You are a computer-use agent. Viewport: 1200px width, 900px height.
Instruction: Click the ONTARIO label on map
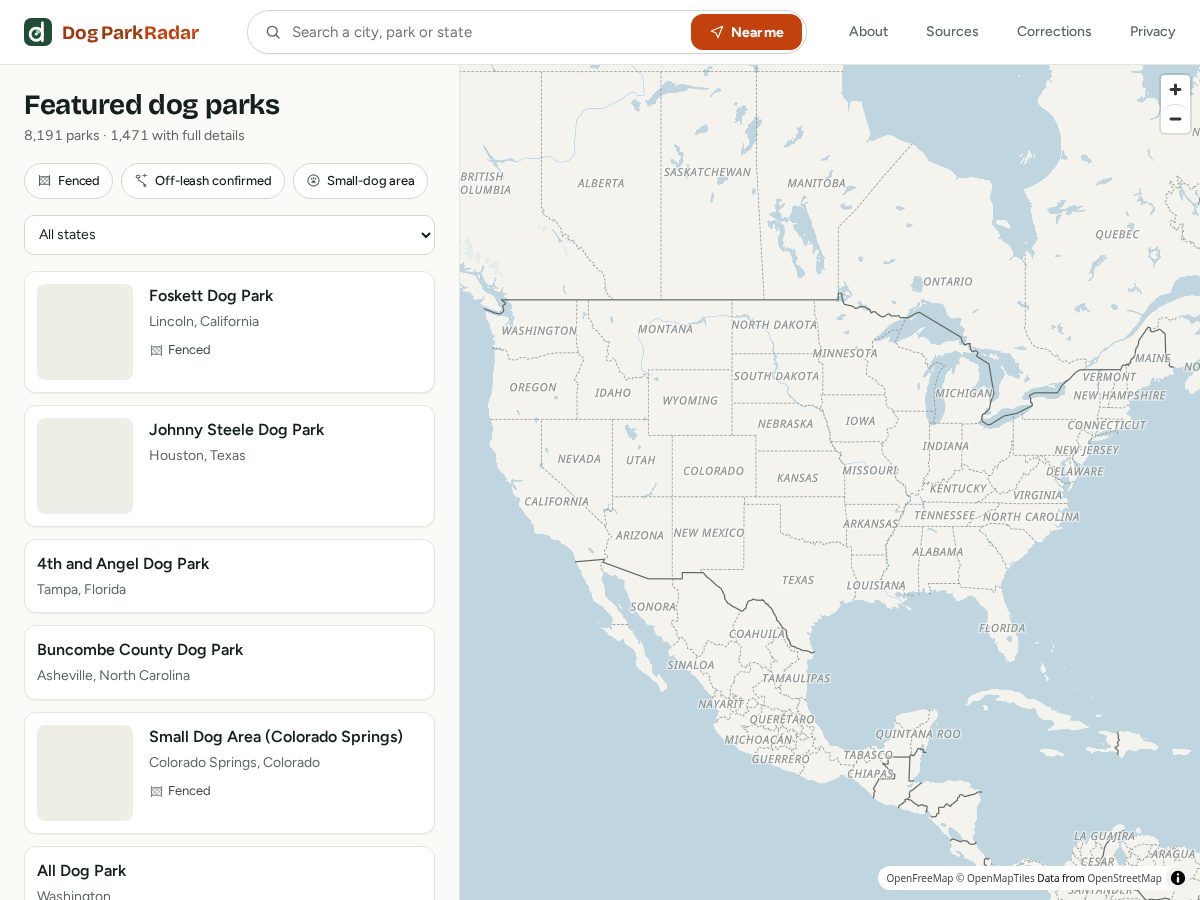[x=948, y=282]
